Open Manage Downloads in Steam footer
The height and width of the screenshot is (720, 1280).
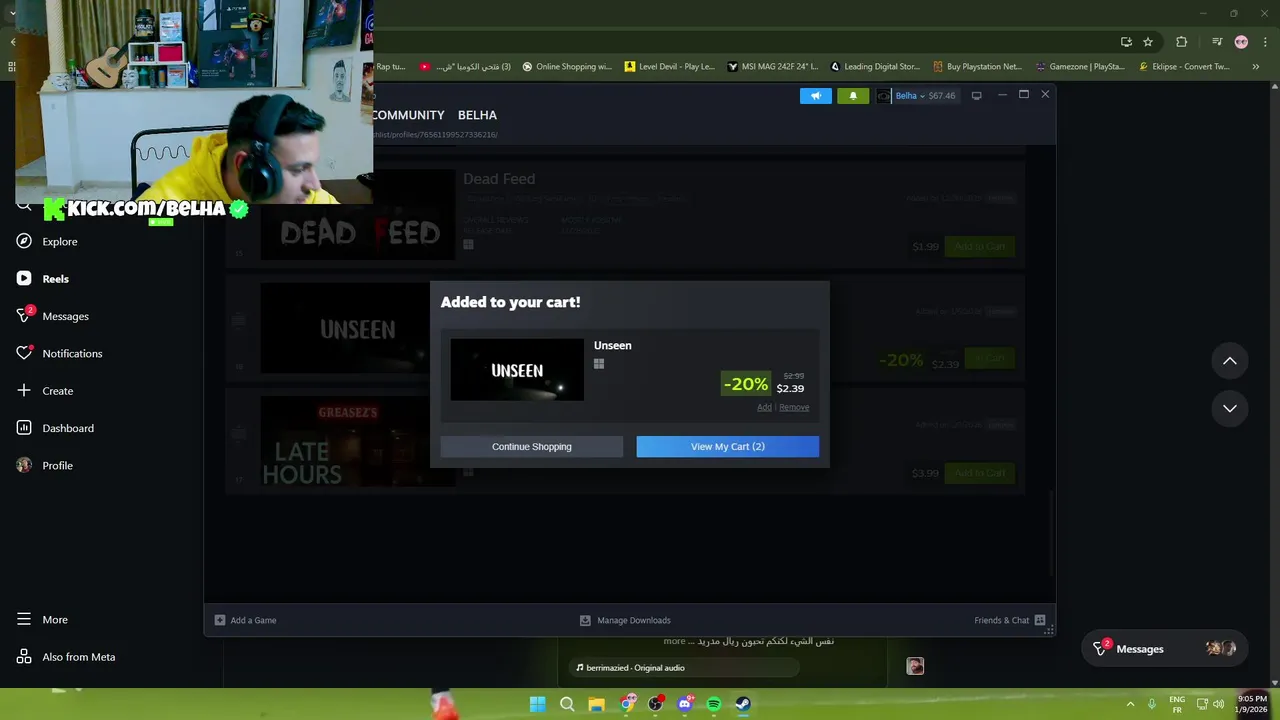pos(625,620)
